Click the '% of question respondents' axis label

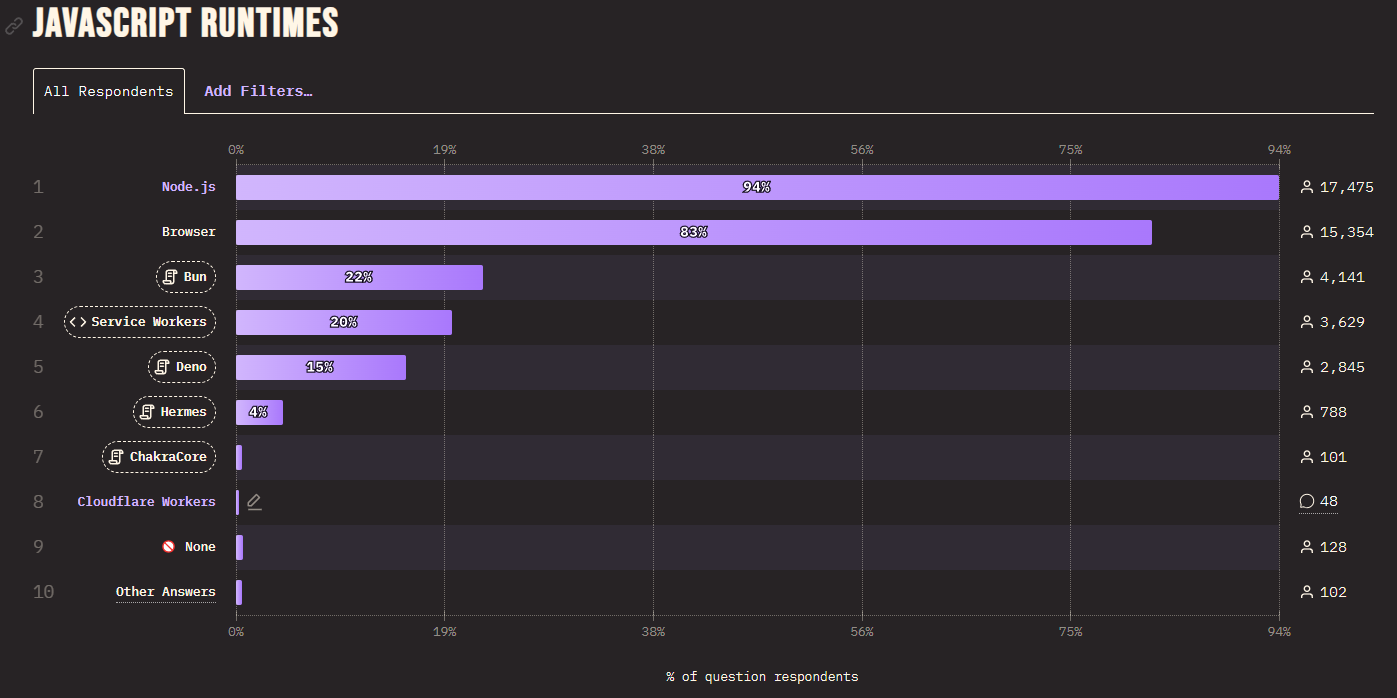pyautogui.click(x=762, y=677)
